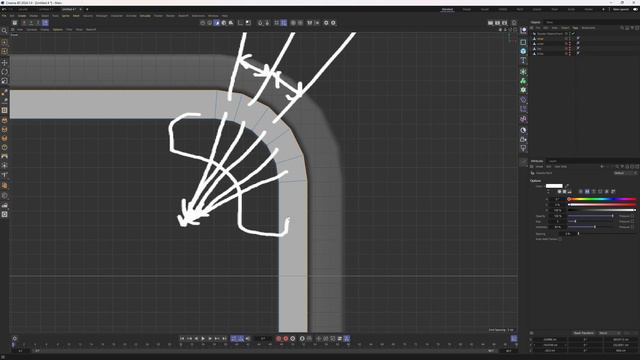
Task: Toggle Autokeying in the timeline bar
Action: pos(286,338)
